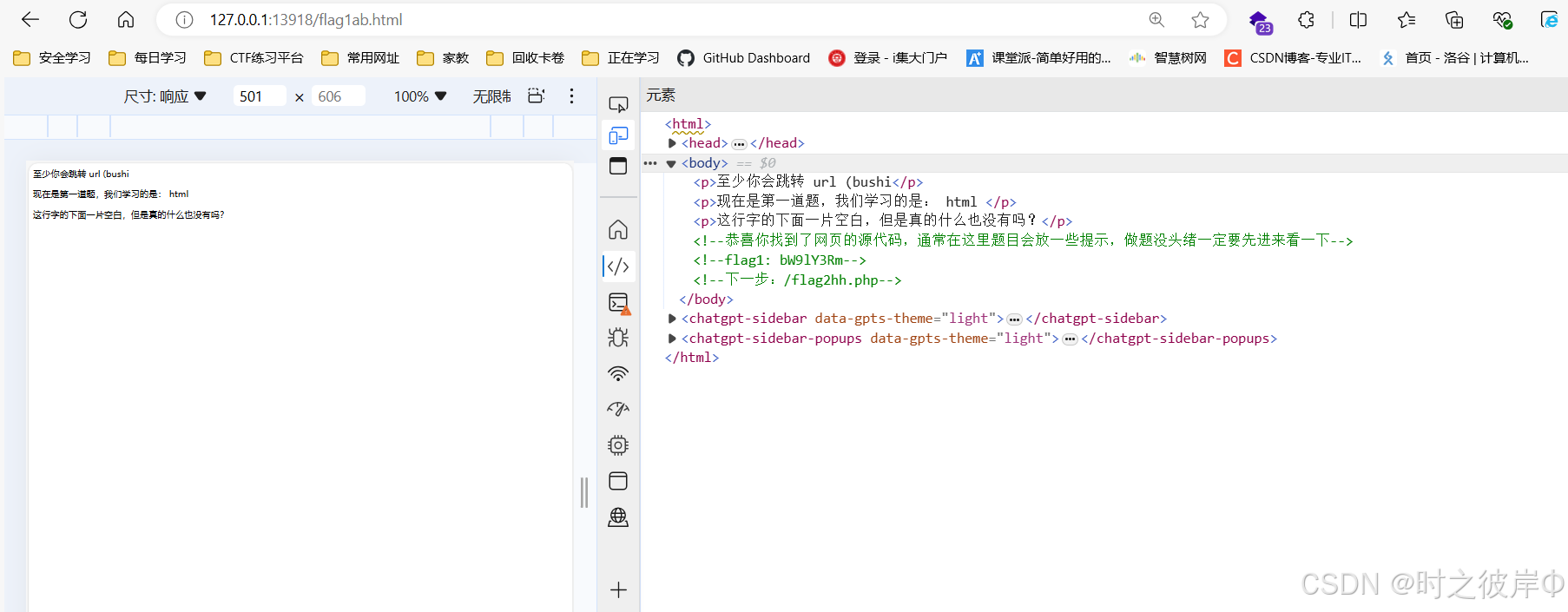Open the 尺寸: 响应 device dropdown
This screenshot has height=612, width=1568.
[x=165, y=96]
